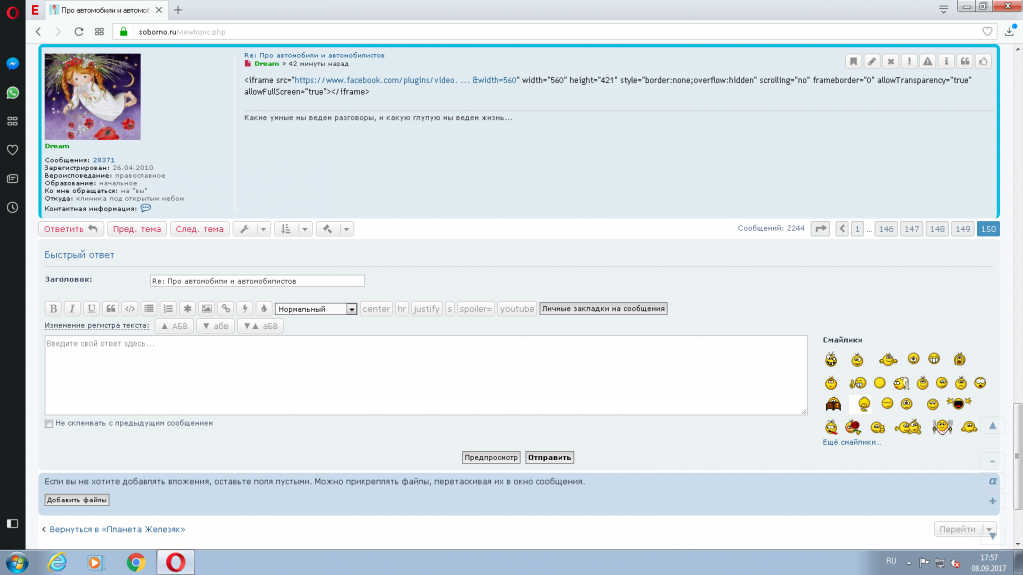Click the 'Отправить' submit button
Image resolution: width=1023 pixels, height=575 pixels.
[x=549, y=457]
